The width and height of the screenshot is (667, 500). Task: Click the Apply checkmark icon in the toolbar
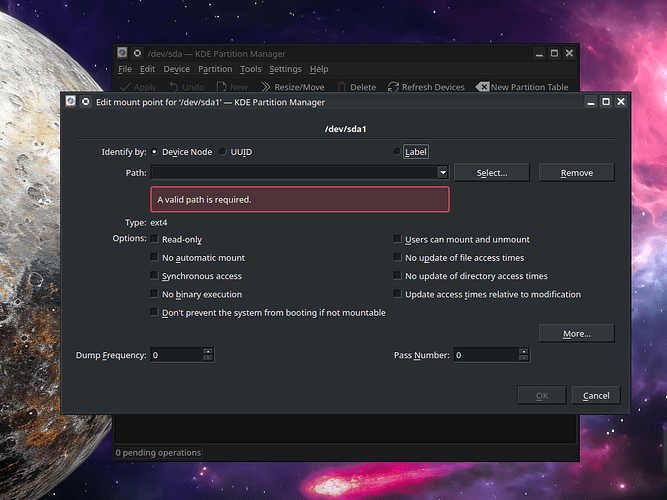[125, 87]
